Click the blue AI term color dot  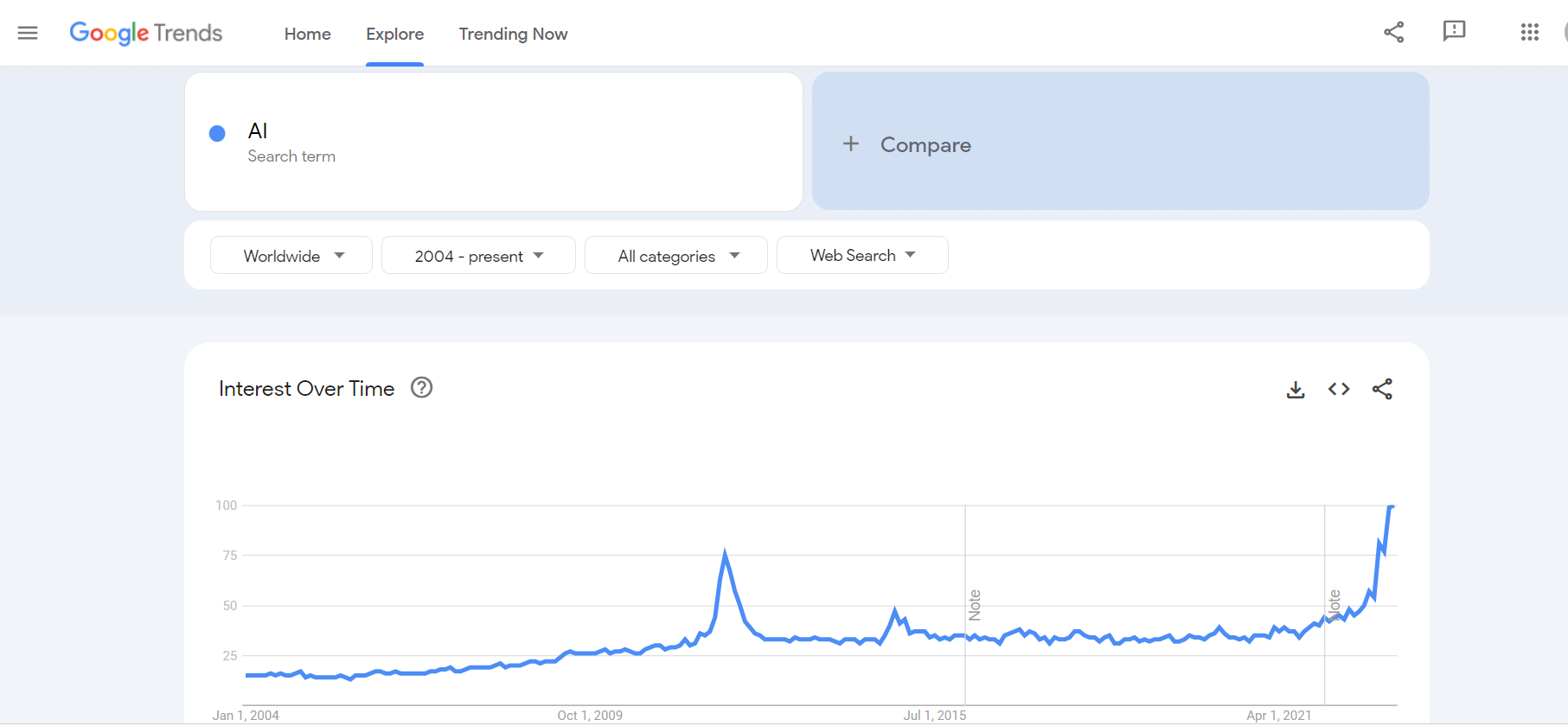point(217,133)
